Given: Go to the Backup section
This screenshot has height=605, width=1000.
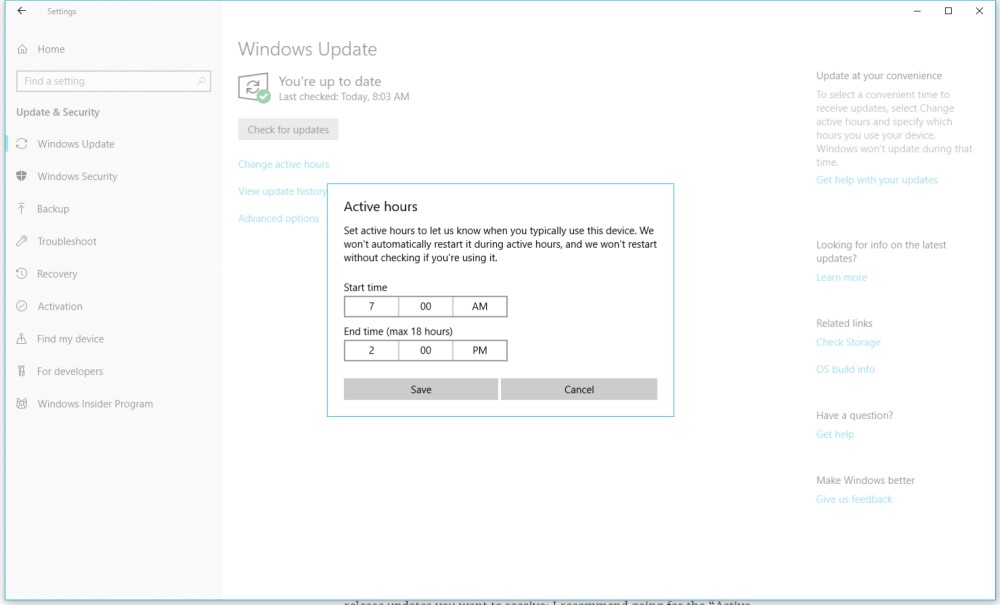Looking at the screenshot, I should click(53, 209).
